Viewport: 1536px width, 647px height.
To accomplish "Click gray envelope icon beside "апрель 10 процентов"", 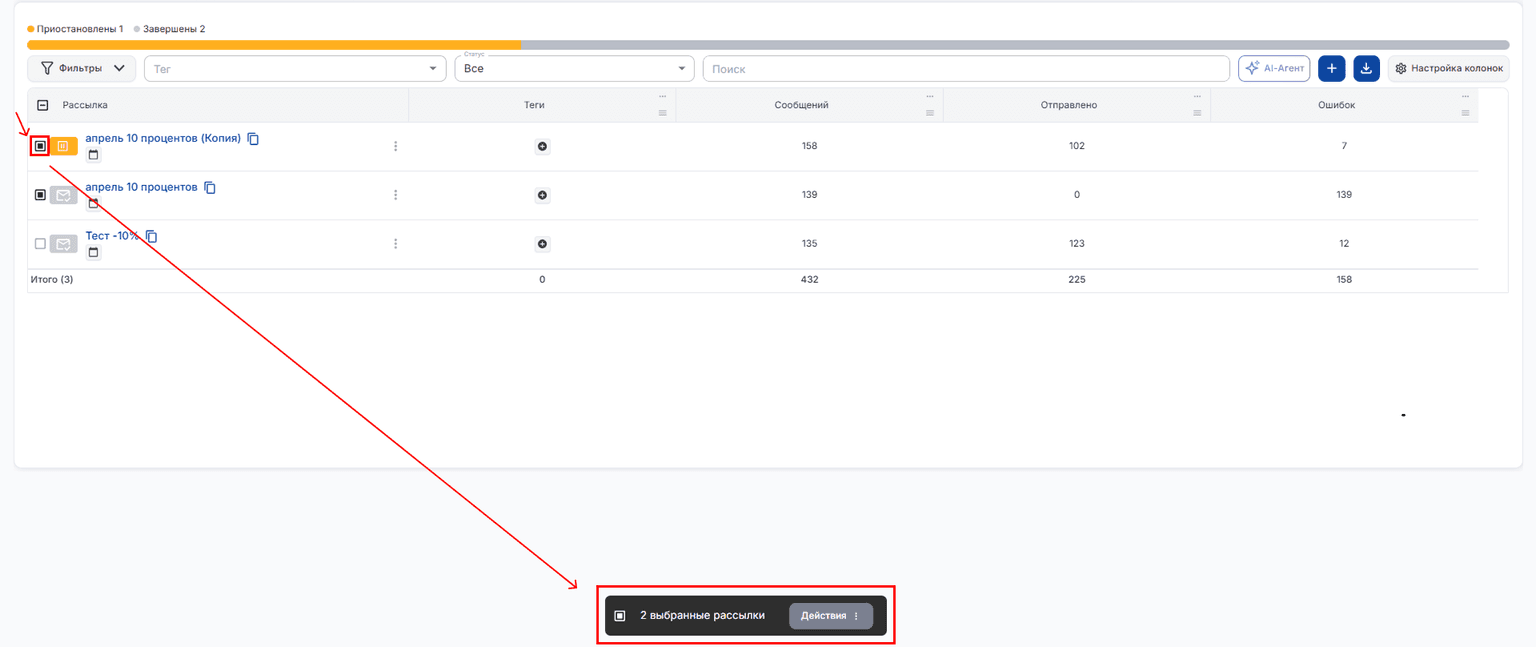I will click(63, 195).
